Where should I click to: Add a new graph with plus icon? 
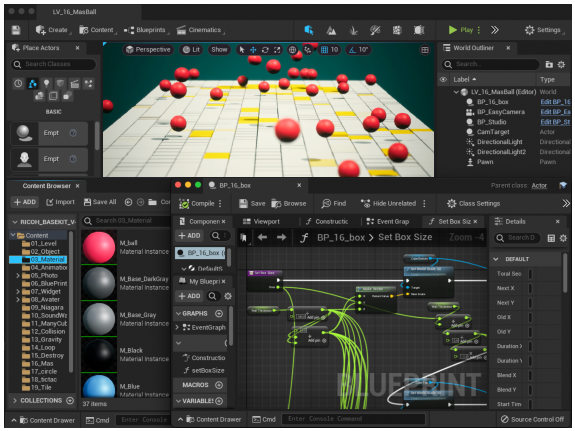219,314
